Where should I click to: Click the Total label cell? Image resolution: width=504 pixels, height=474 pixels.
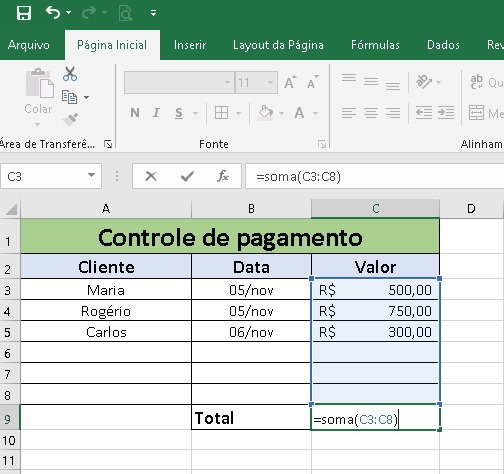pos(251,417)
